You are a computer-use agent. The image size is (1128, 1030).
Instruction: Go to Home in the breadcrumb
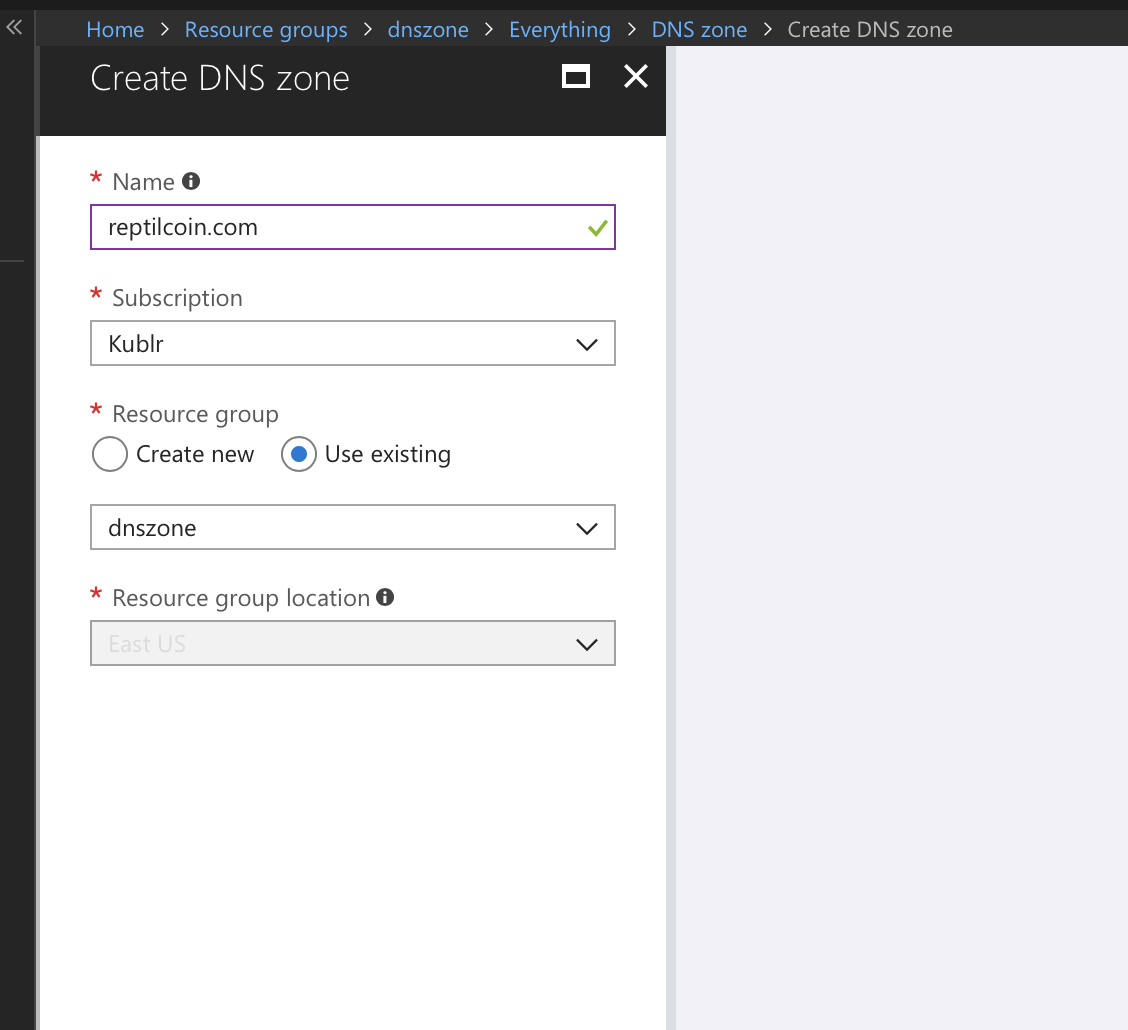[x=115, y=29]
